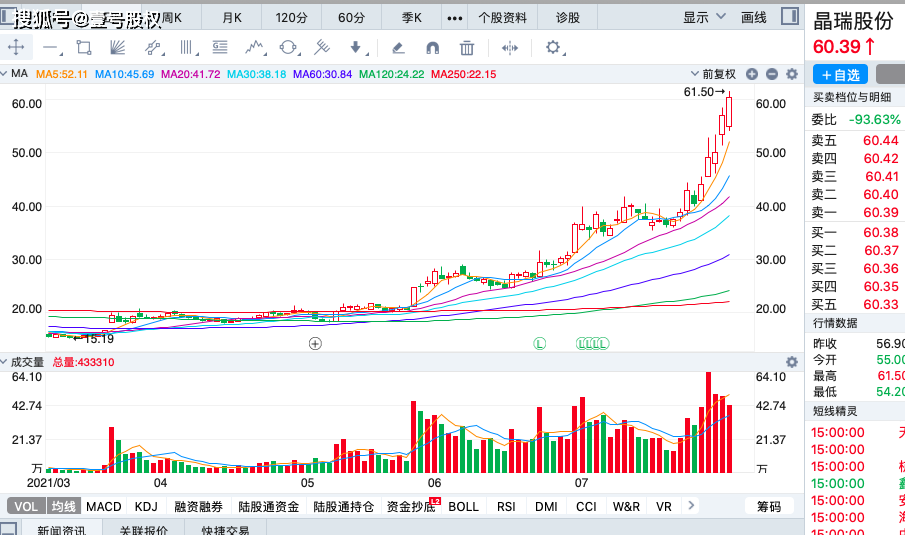Click MA5:52.11 legend label
Viewport: 905px width, 535px height.
(61, 74)
